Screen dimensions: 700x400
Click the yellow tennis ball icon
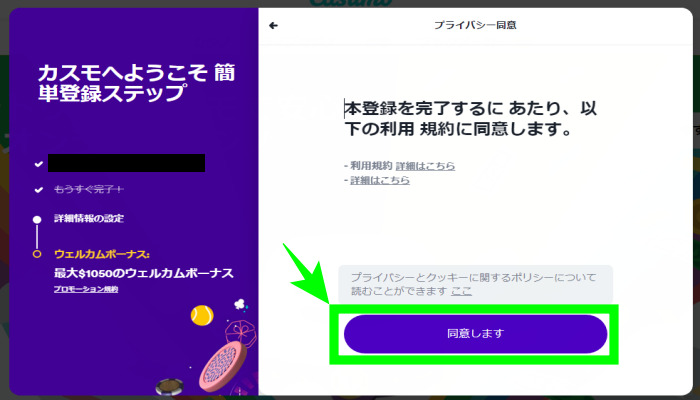pos(202,315)
